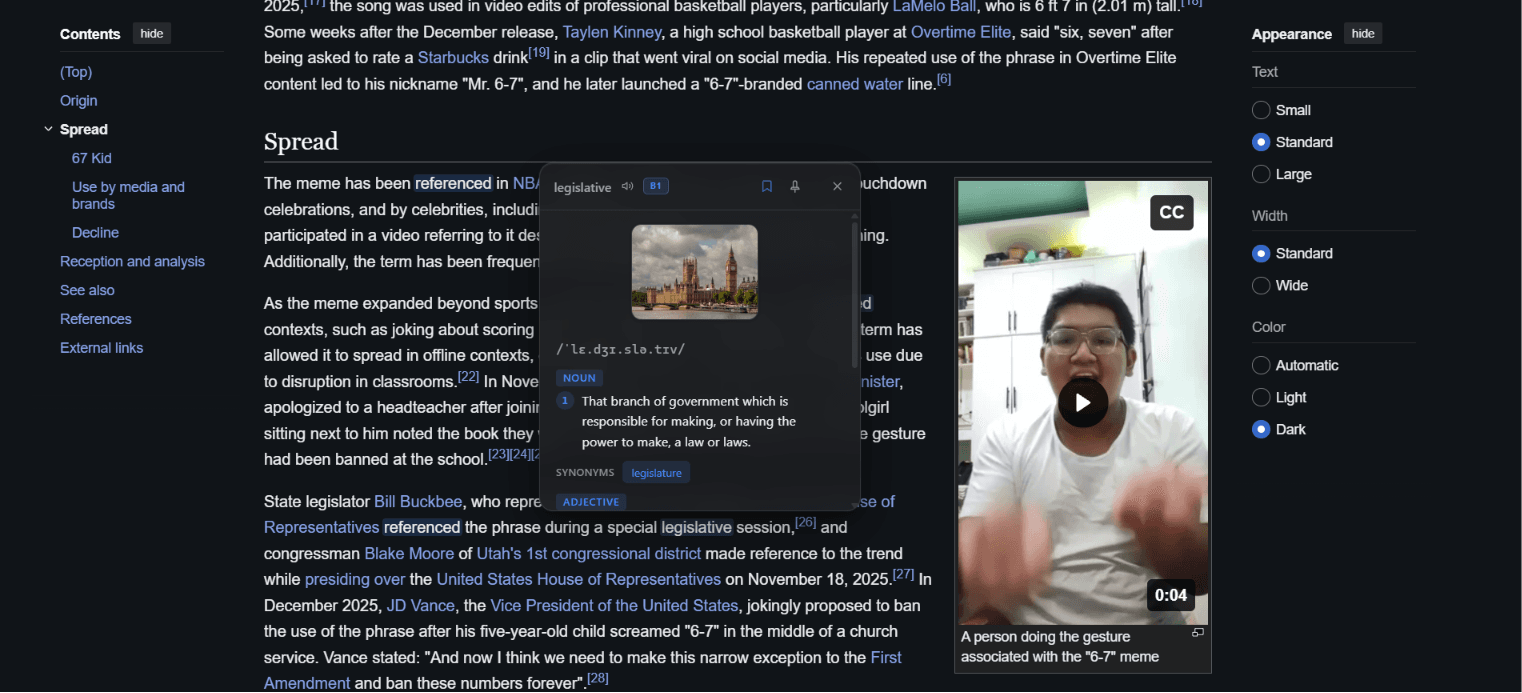
Task: Open Overtime Elite link
Action: click(x=961, y=32)
